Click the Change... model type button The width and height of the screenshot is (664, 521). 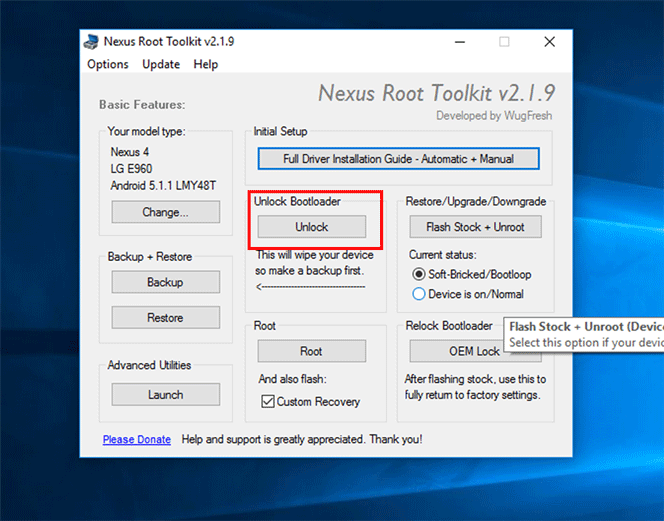tap(166, 212)
